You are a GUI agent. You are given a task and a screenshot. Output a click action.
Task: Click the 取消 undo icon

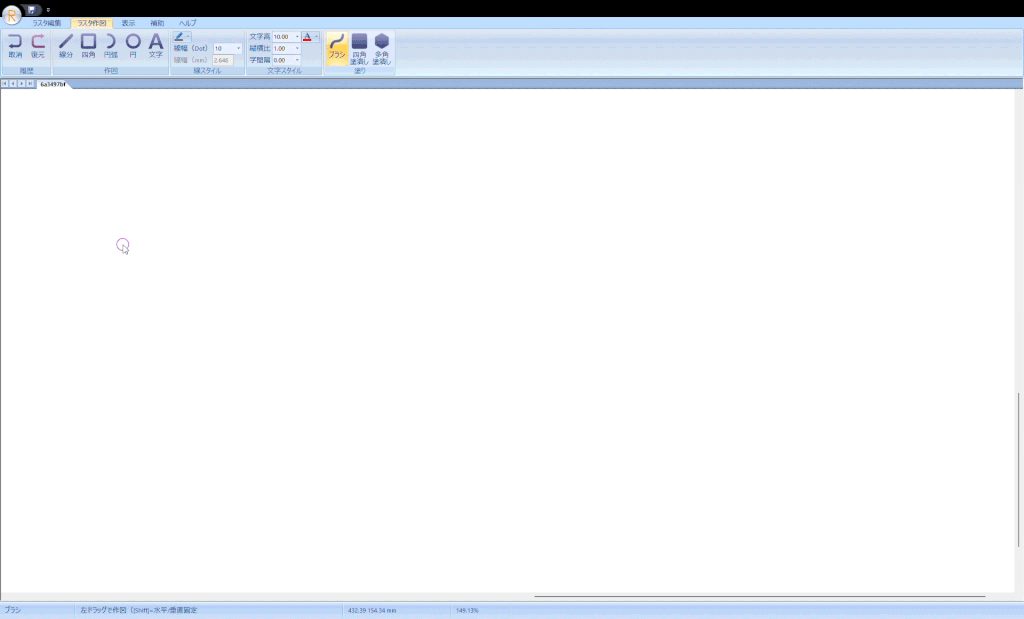[x=15, y=46]
